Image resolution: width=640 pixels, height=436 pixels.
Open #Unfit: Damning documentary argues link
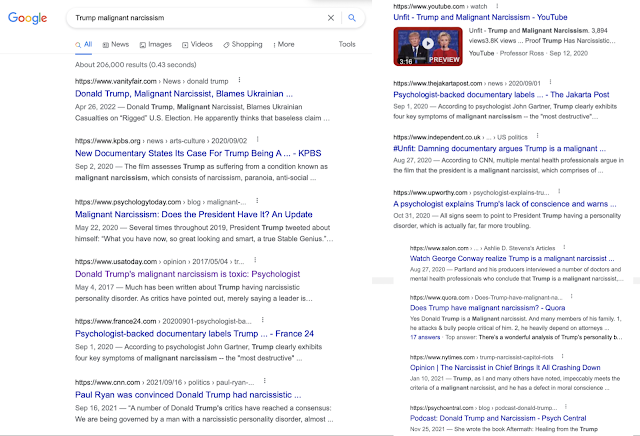(500, 149)
